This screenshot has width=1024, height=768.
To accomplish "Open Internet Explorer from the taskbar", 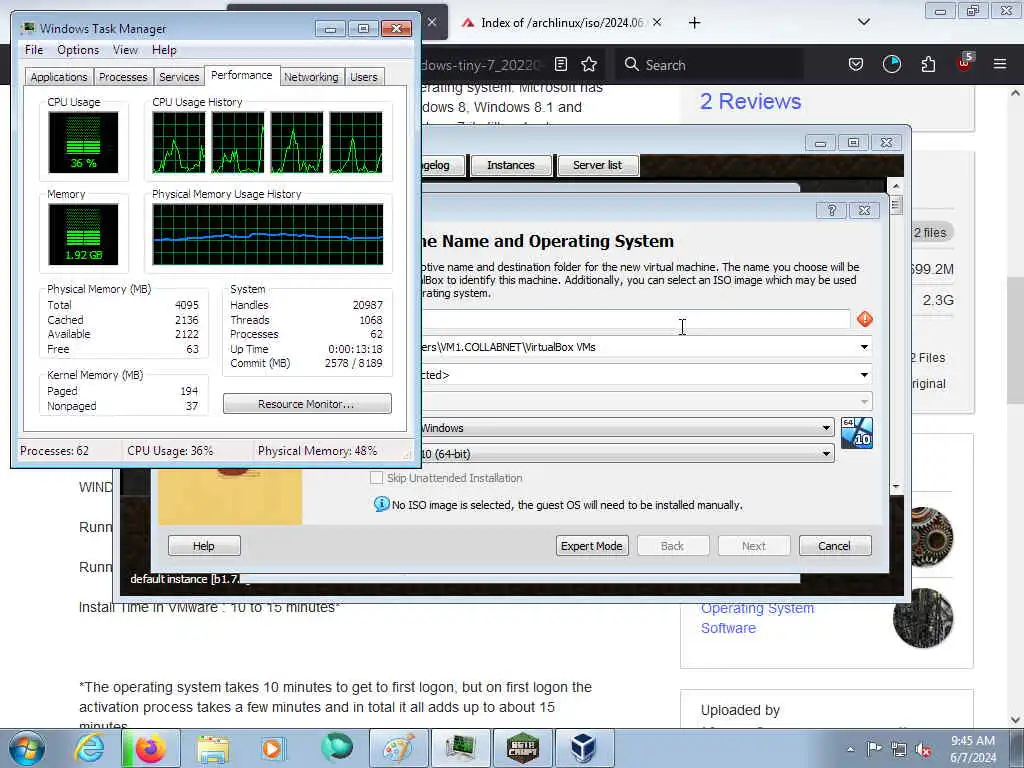I will click(x=89, y=748).
